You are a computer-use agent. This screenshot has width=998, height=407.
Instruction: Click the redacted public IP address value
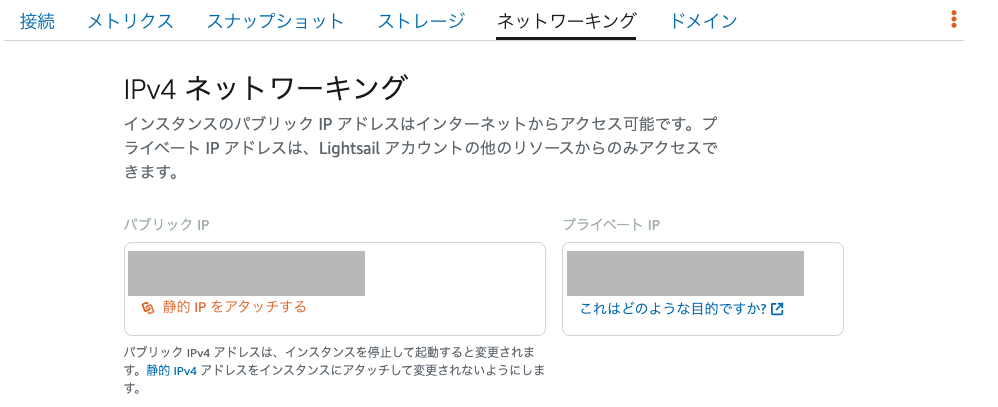246,273
